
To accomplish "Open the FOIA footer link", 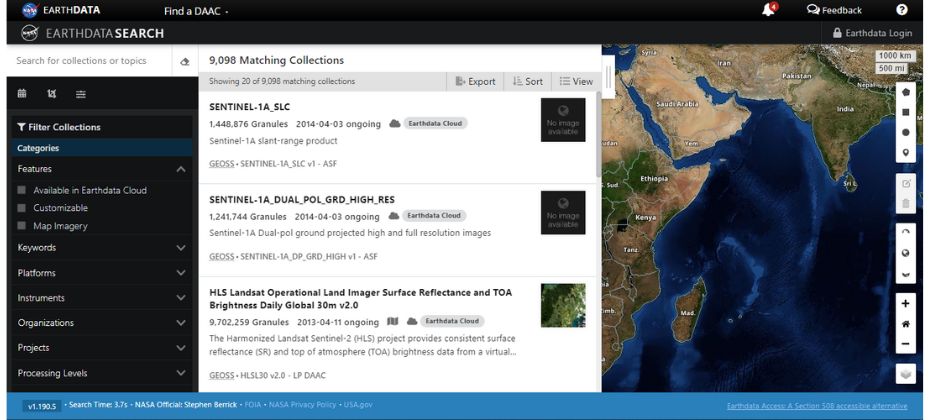I will 253,405.
